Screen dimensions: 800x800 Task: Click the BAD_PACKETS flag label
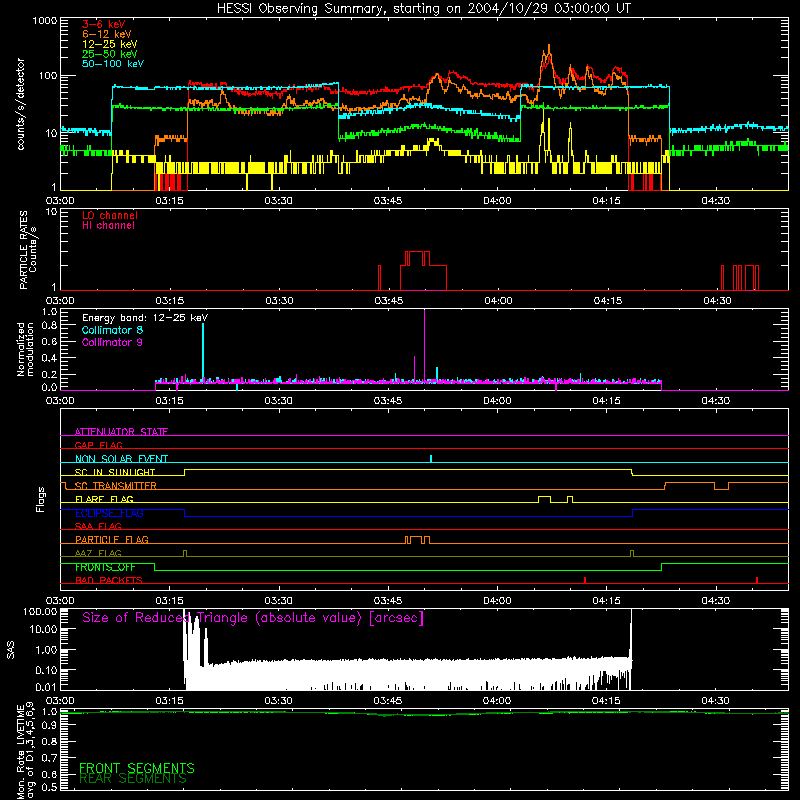coord(109,580)
